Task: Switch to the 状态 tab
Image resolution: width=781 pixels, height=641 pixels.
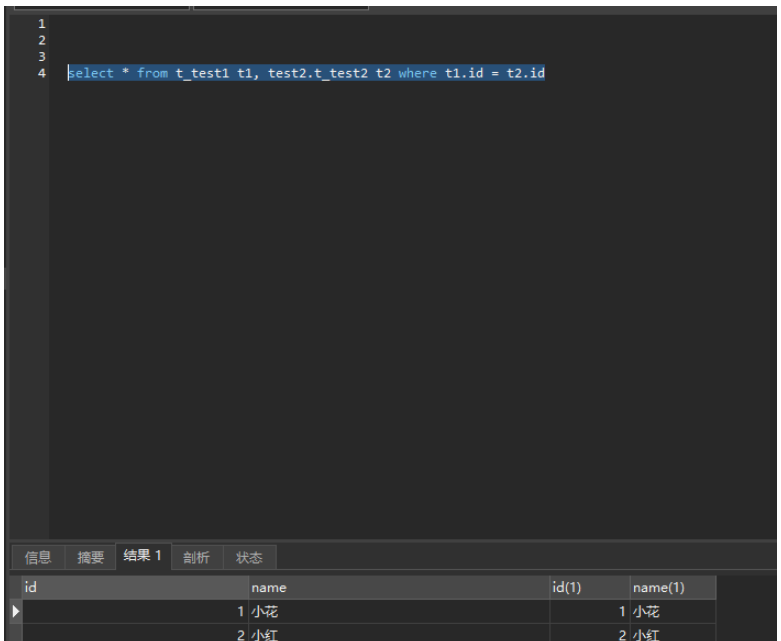Action: [249, 557]
